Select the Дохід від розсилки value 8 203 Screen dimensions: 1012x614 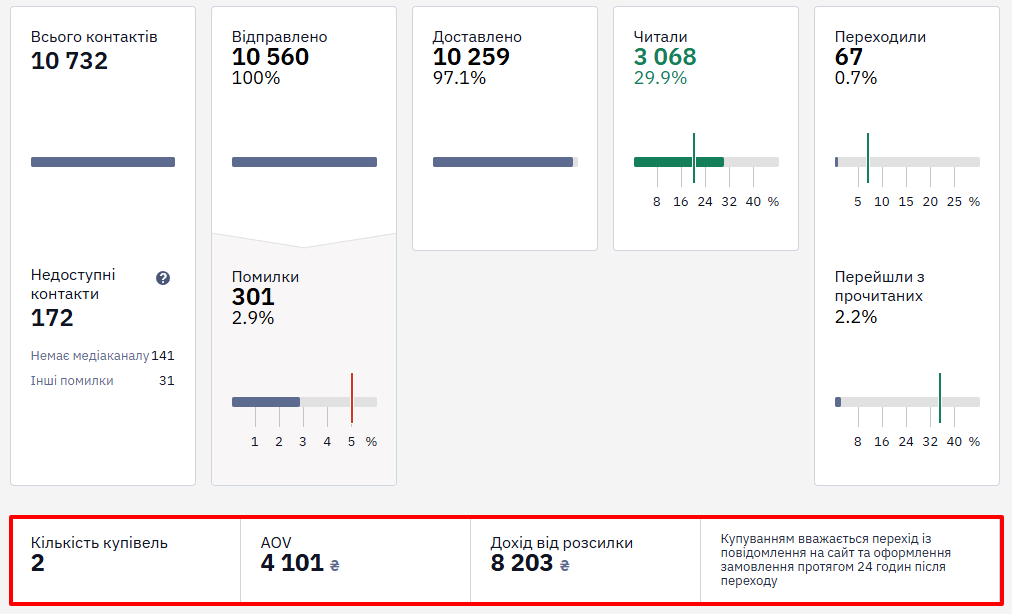click(x=521, y=563)
